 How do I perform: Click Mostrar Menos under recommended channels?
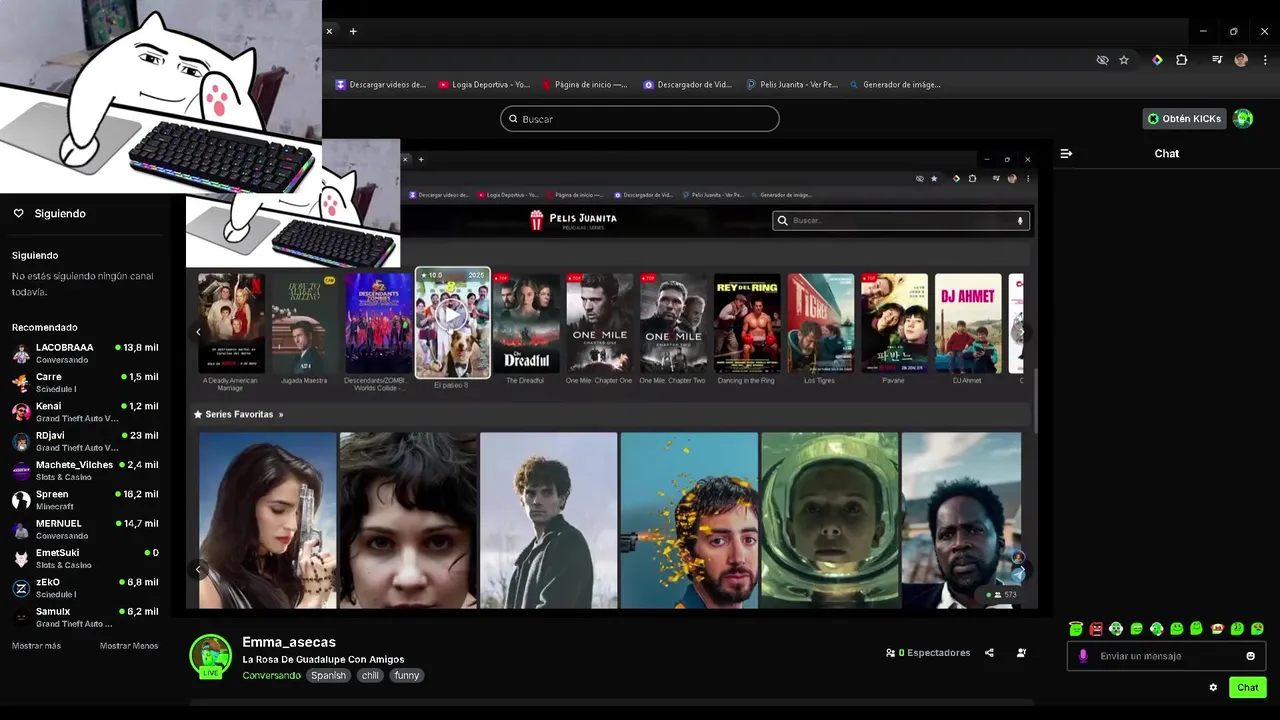click(x=129, y=646)
